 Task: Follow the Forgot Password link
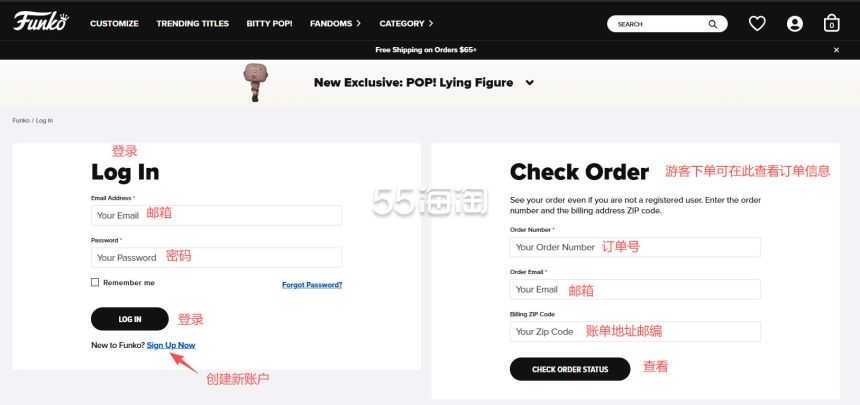click(312, 285)
